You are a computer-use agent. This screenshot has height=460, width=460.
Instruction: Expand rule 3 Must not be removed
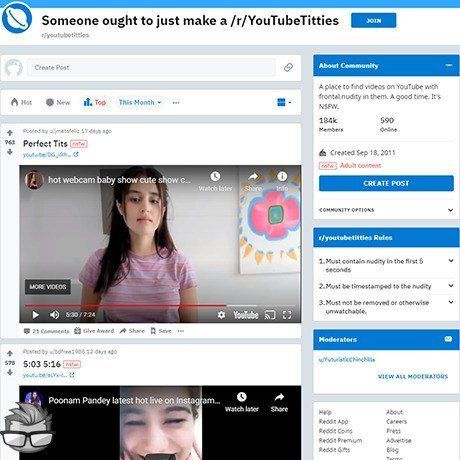click(x=386, y=307)
